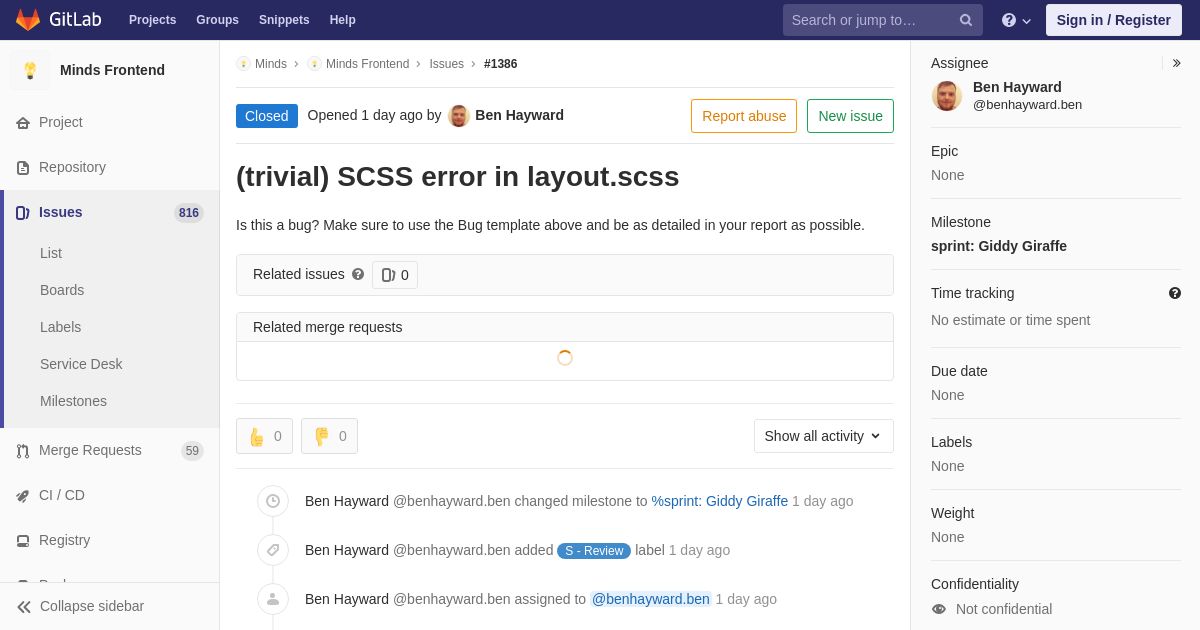
Task: Click the related issues count badge
Action: pyautogui.click(x=395, y=275)
